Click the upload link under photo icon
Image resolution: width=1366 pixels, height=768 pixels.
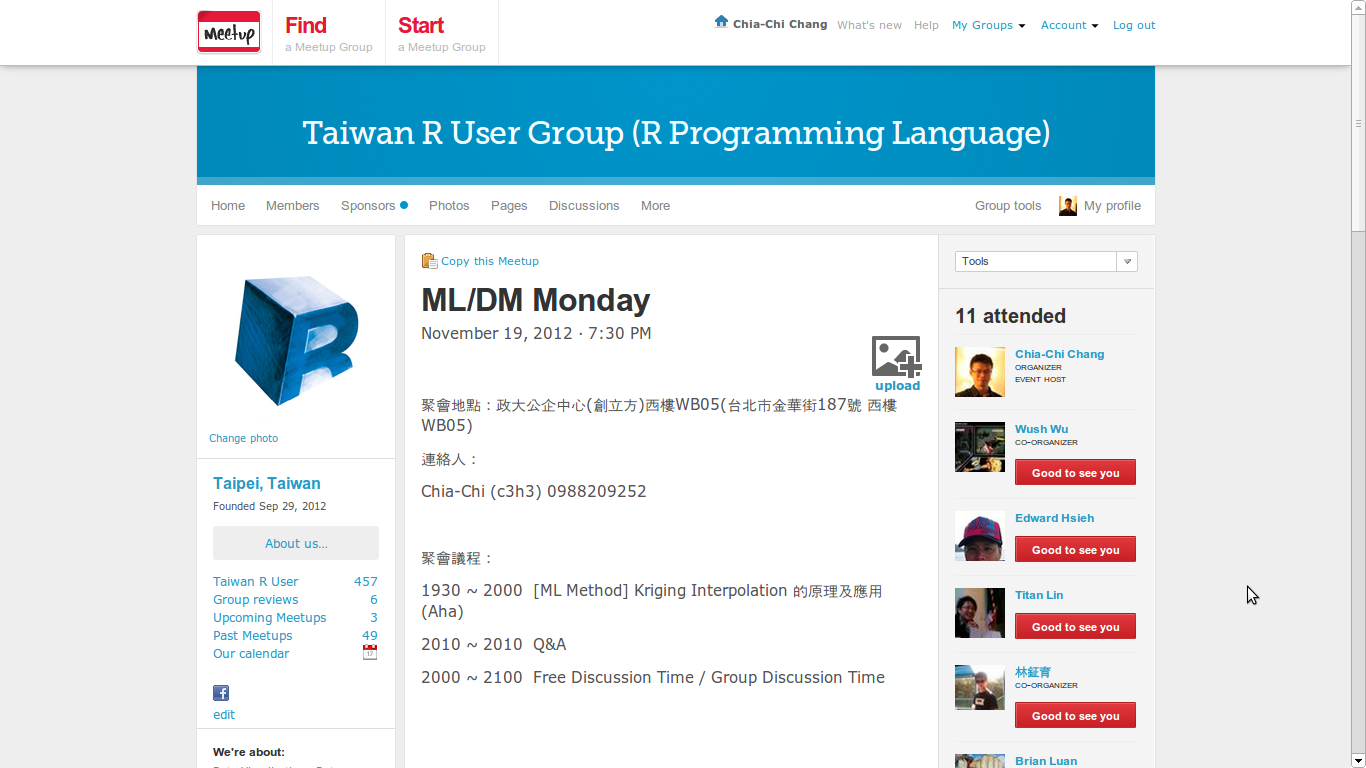pyautogui.click(x=897, y=386)
